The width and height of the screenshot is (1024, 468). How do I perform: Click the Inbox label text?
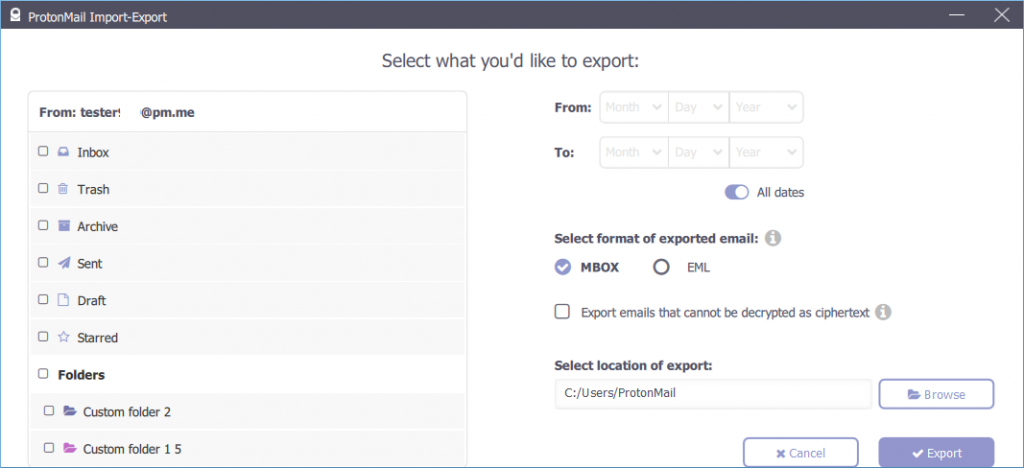pos(93,152)
